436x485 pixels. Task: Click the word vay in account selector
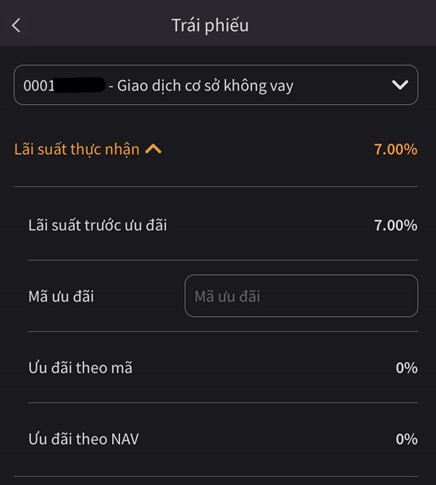pos(282,87)
